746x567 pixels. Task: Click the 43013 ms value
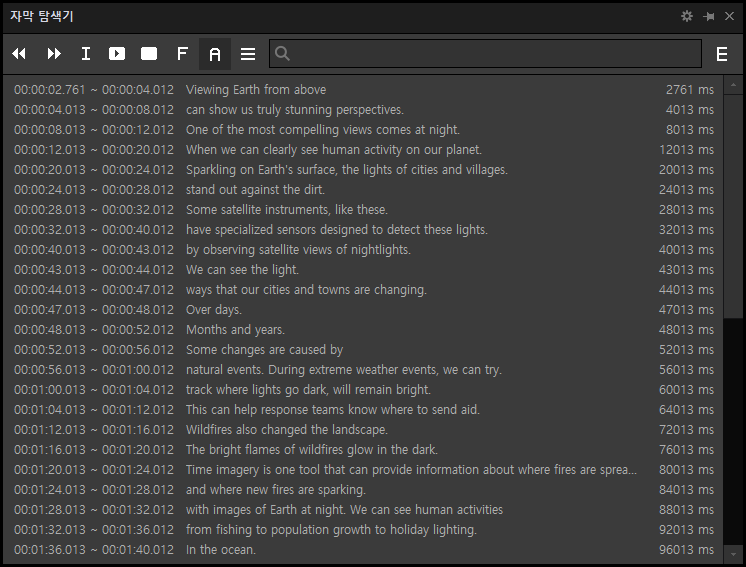coord(687,270)
